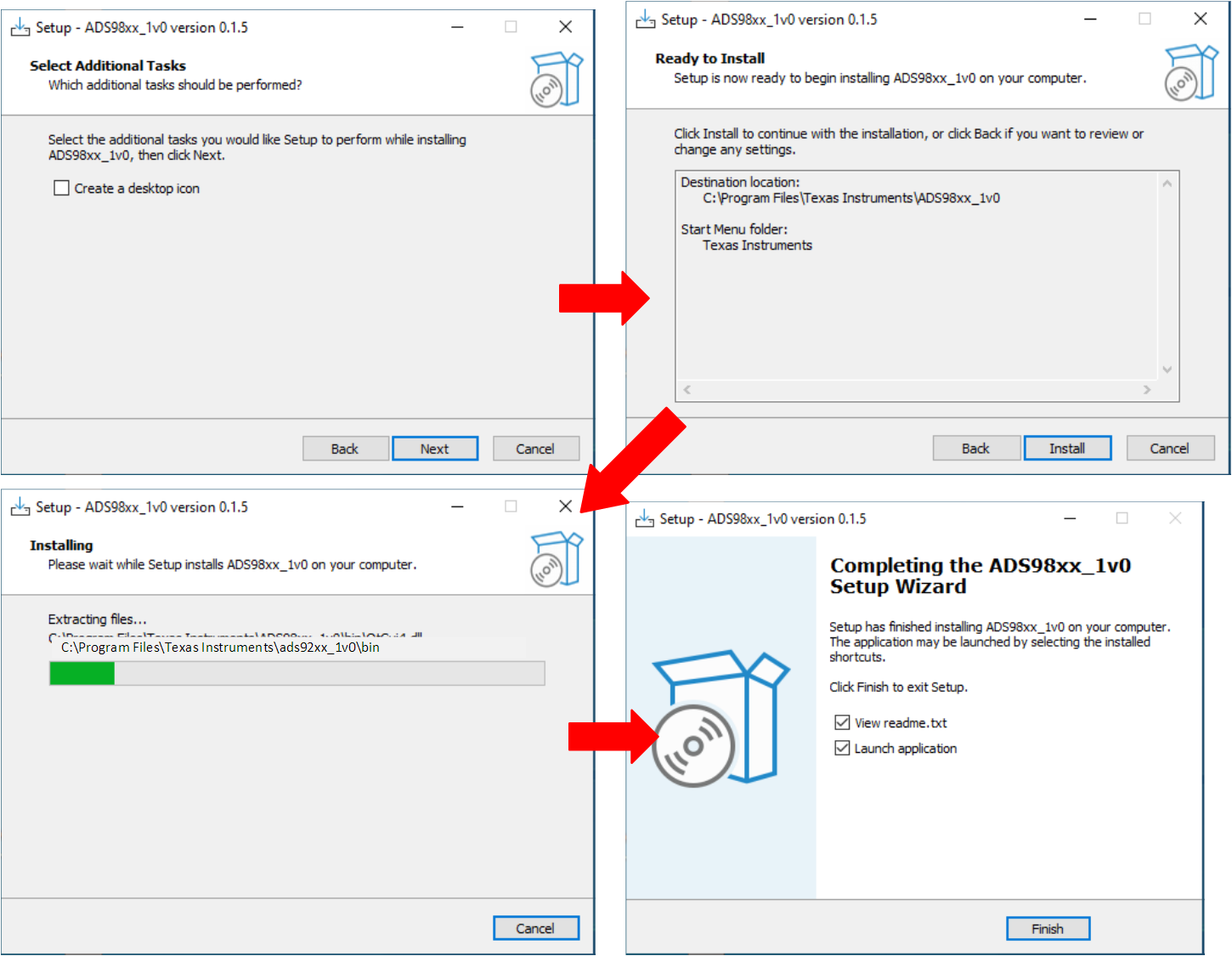Click the large box and disc image in Completing wizard
The height and width of the screenshot is (956, 1232).
721,718
